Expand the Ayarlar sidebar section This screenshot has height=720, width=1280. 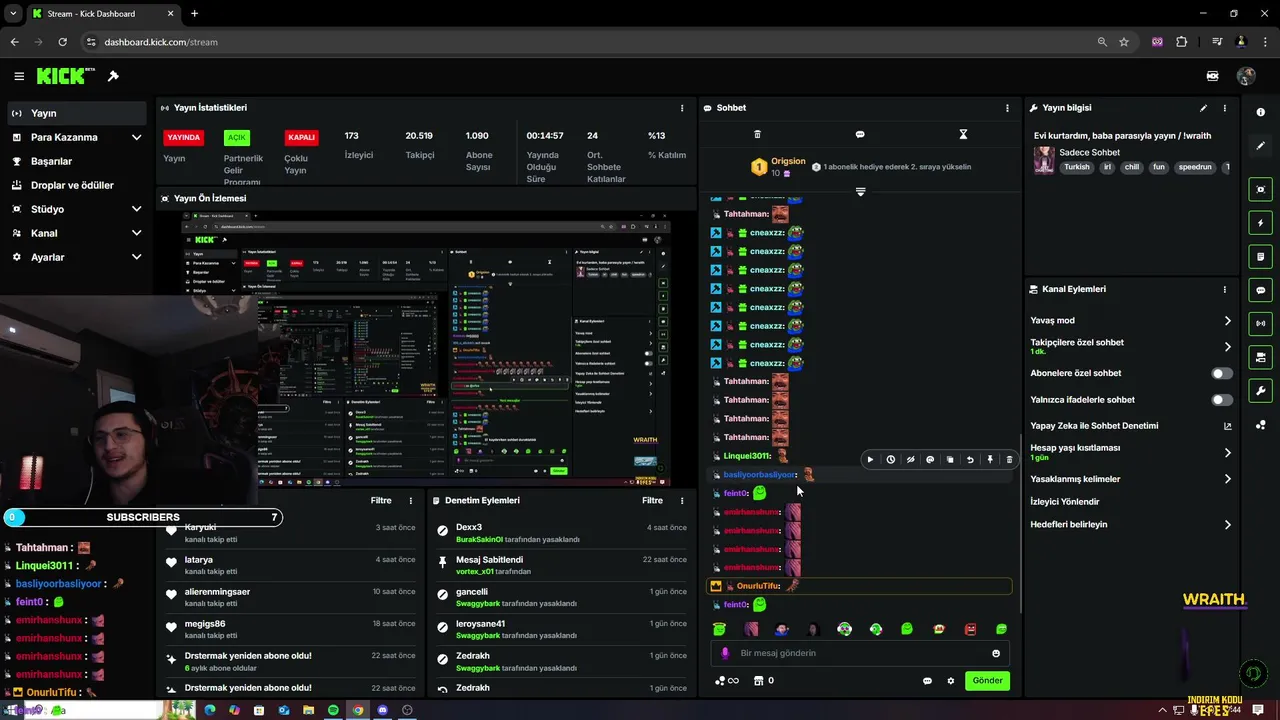click(76, 257)
